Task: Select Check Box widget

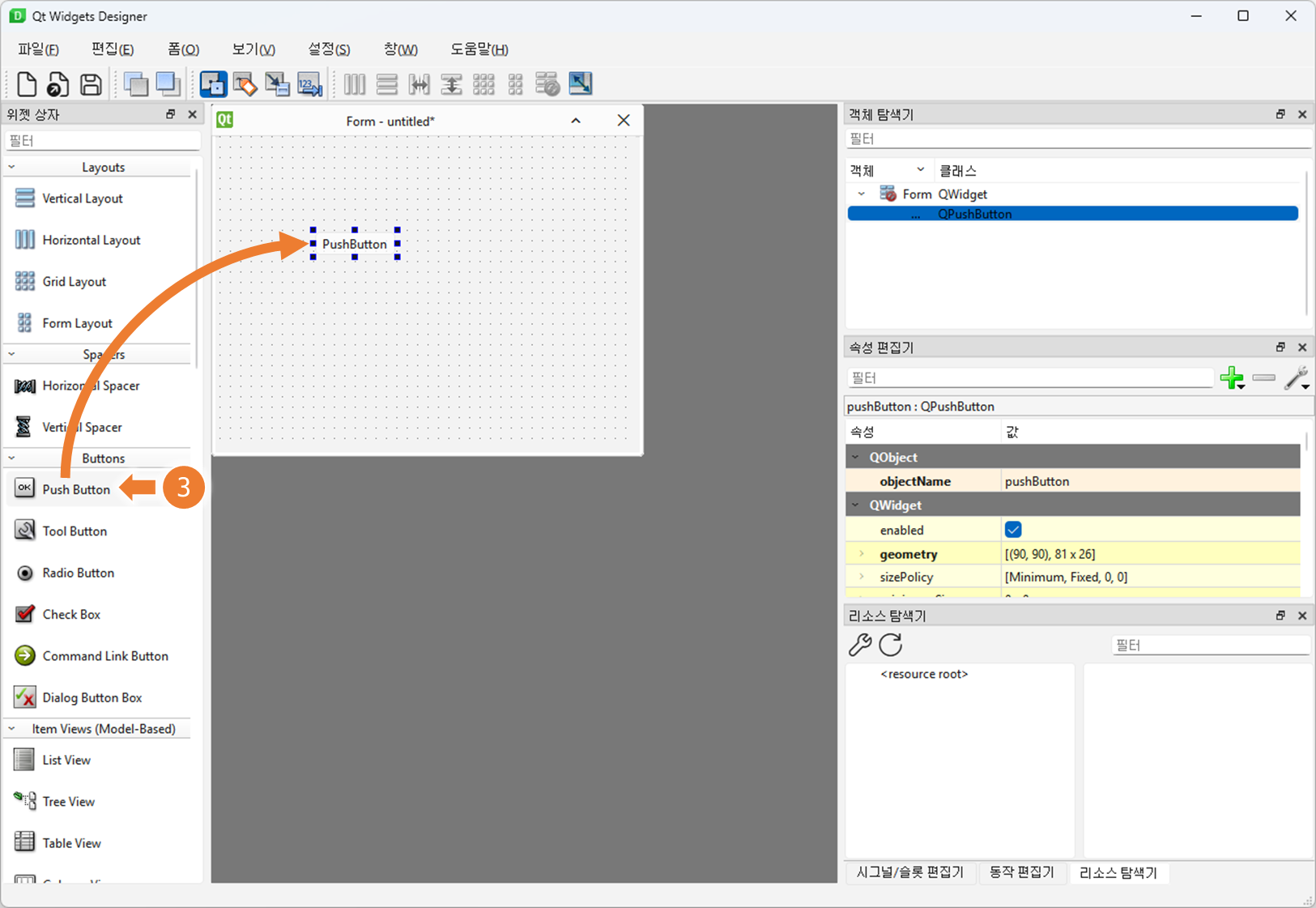Action: coord(71,614)
